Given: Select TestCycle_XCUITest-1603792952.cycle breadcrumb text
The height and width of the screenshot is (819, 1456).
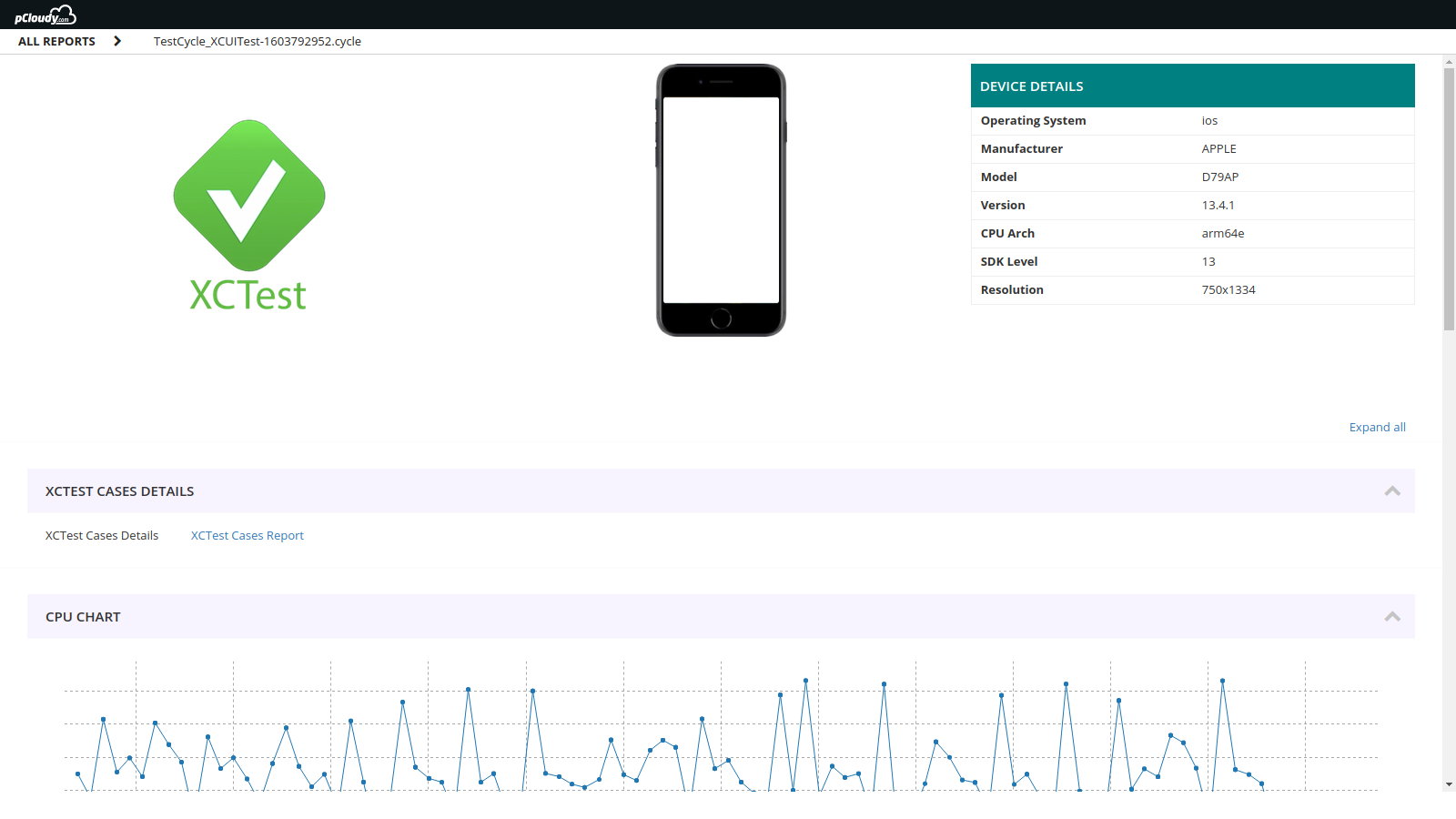Looking at the screenshot, I should coord(258,41).
